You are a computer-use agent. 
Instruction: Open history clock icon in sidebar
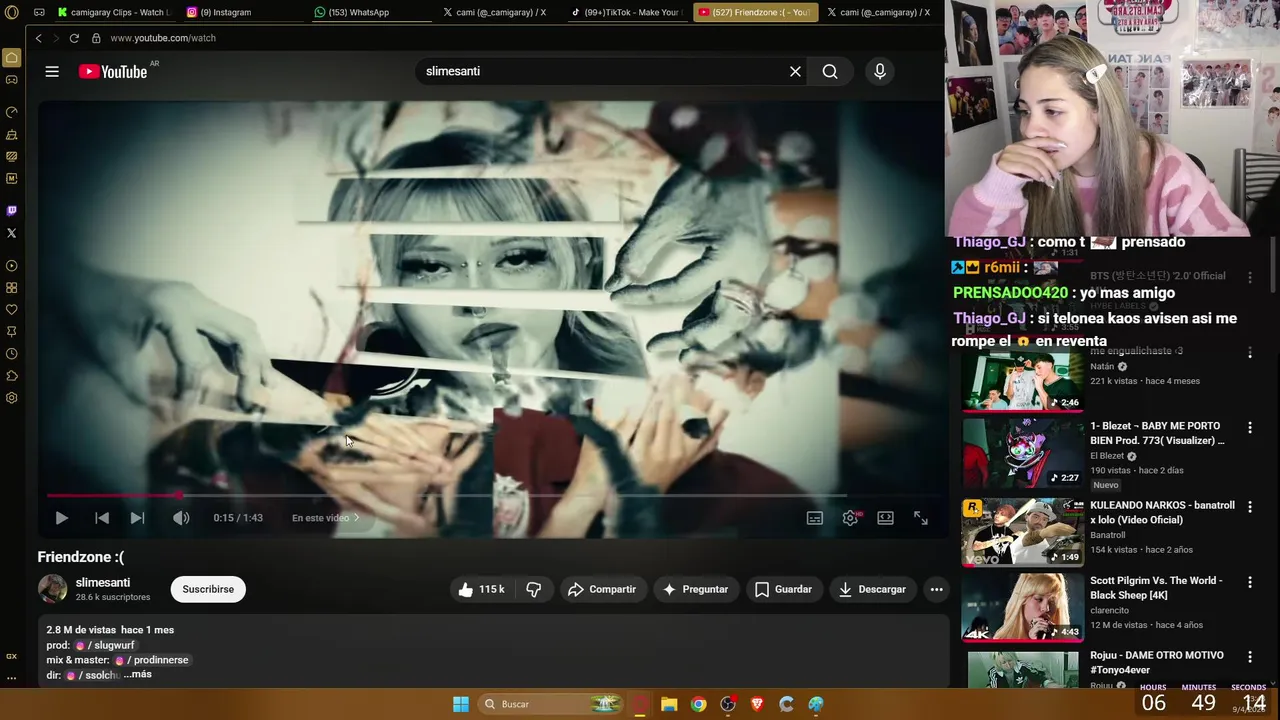[12, 354]
